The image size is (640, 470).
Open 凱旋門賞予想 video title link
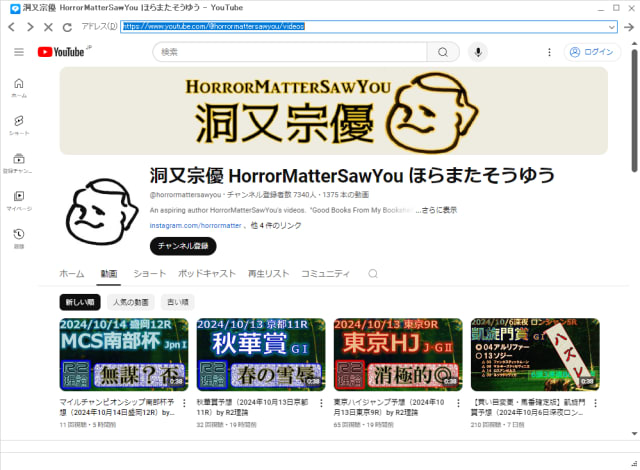[x=528, y=407]
